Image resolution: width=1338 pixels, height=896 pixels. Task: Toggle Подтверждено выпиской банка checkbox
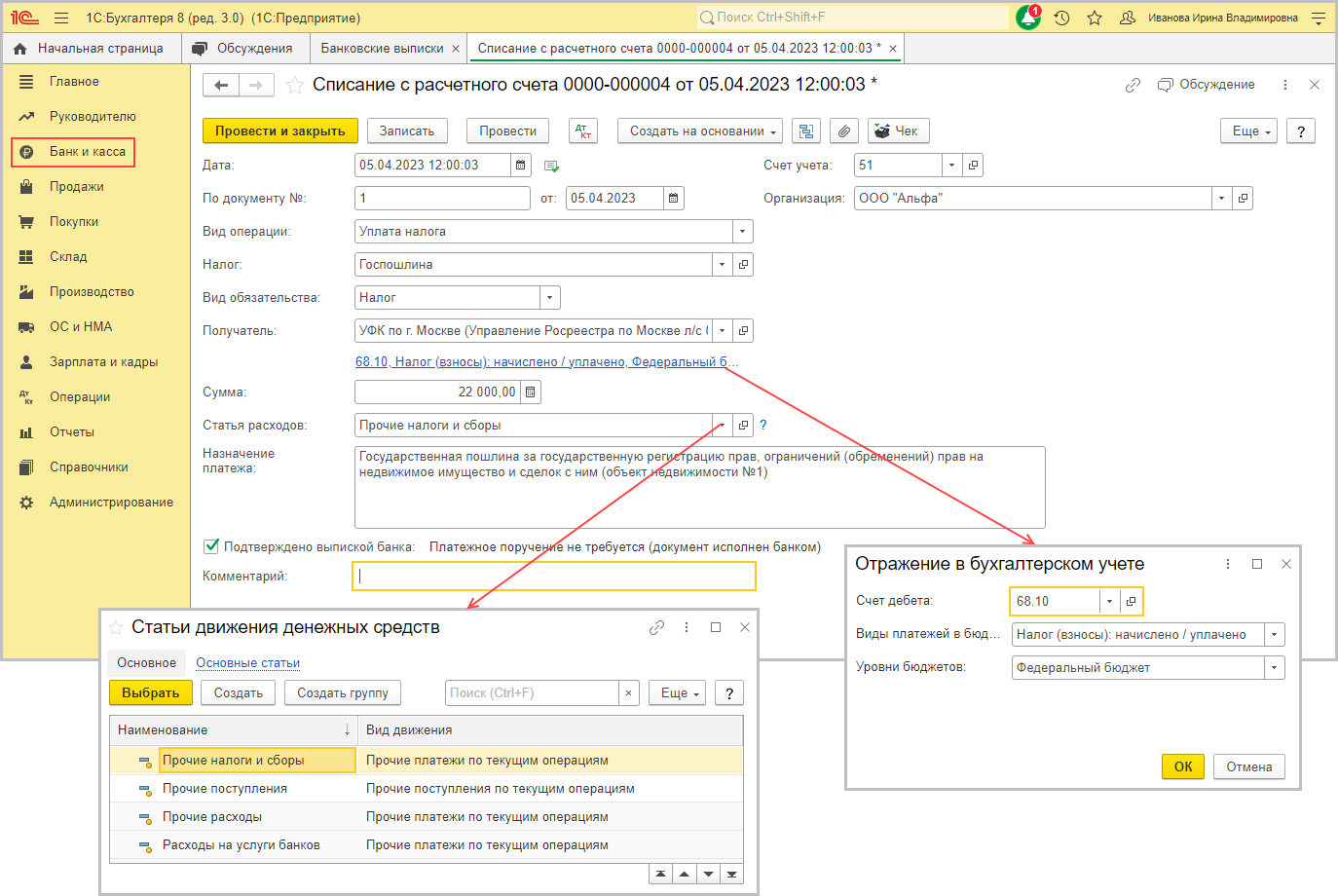coord(211,546)
